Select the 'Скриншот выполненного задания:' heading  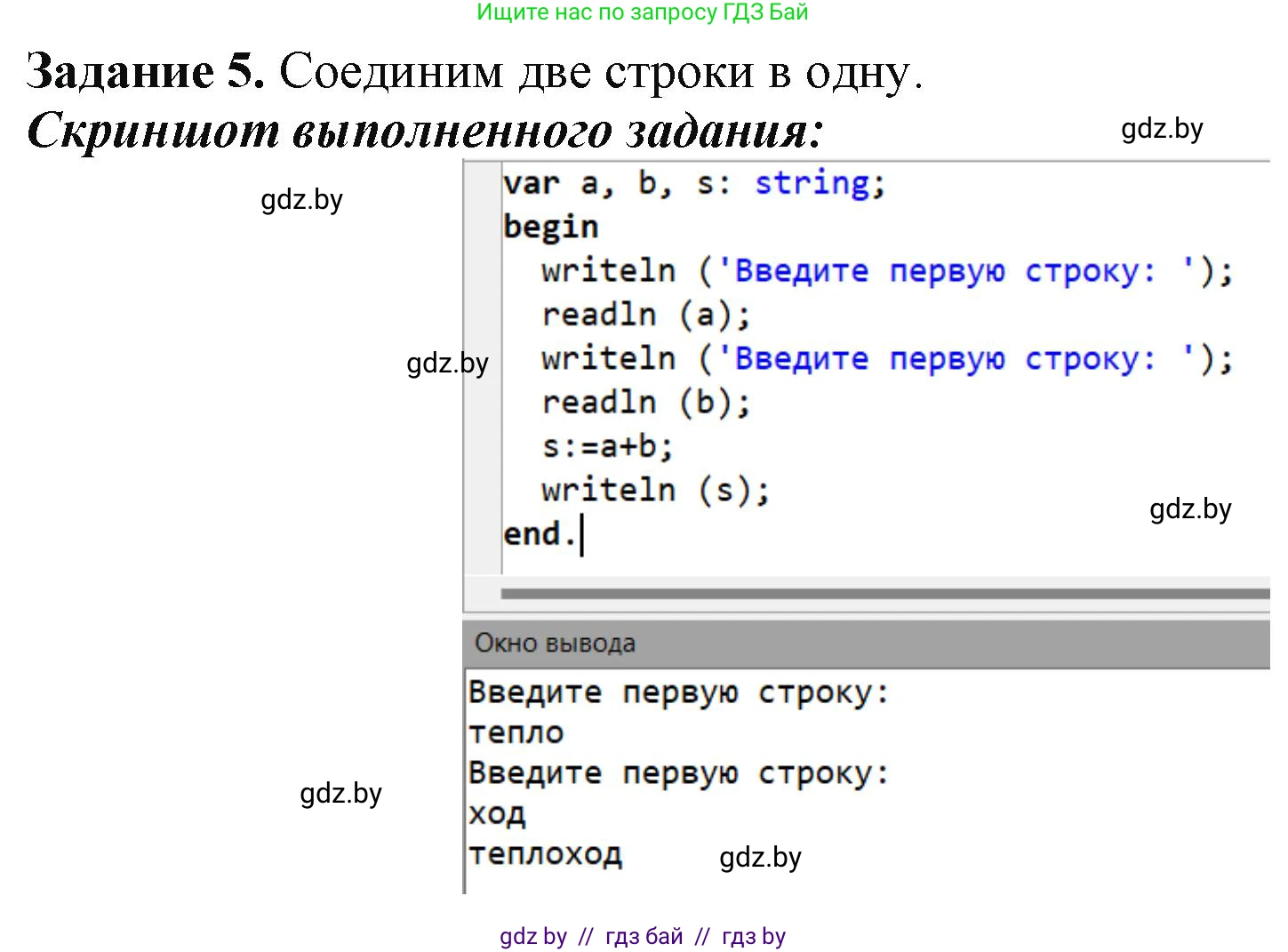(427, 130)
